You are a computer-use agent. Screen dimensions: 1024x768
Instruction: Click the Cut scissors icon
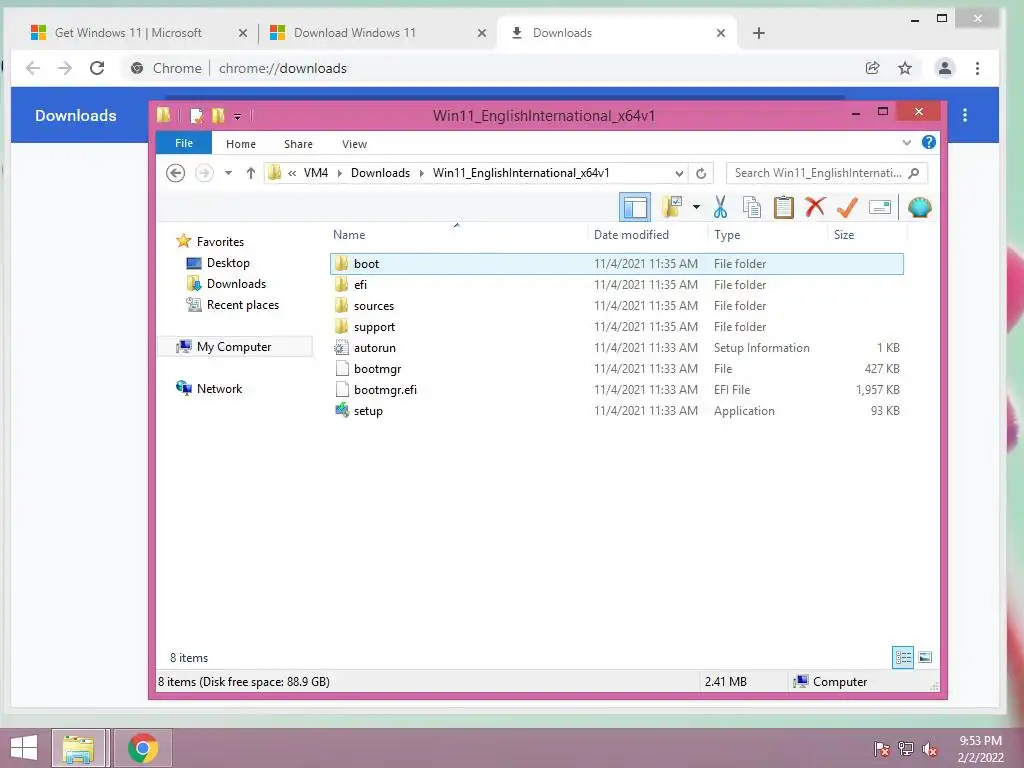(x=720, y=208)
